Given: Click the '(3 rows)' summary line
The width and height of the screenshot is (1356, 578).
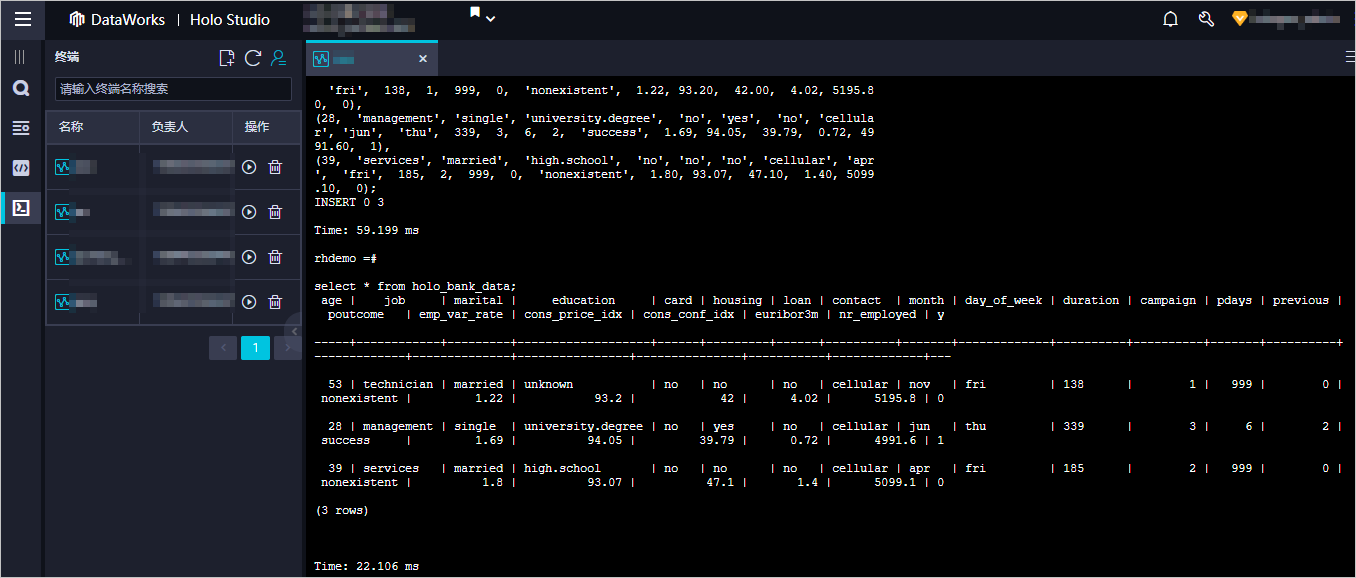Looking at the screenshot, I should 342,510.
